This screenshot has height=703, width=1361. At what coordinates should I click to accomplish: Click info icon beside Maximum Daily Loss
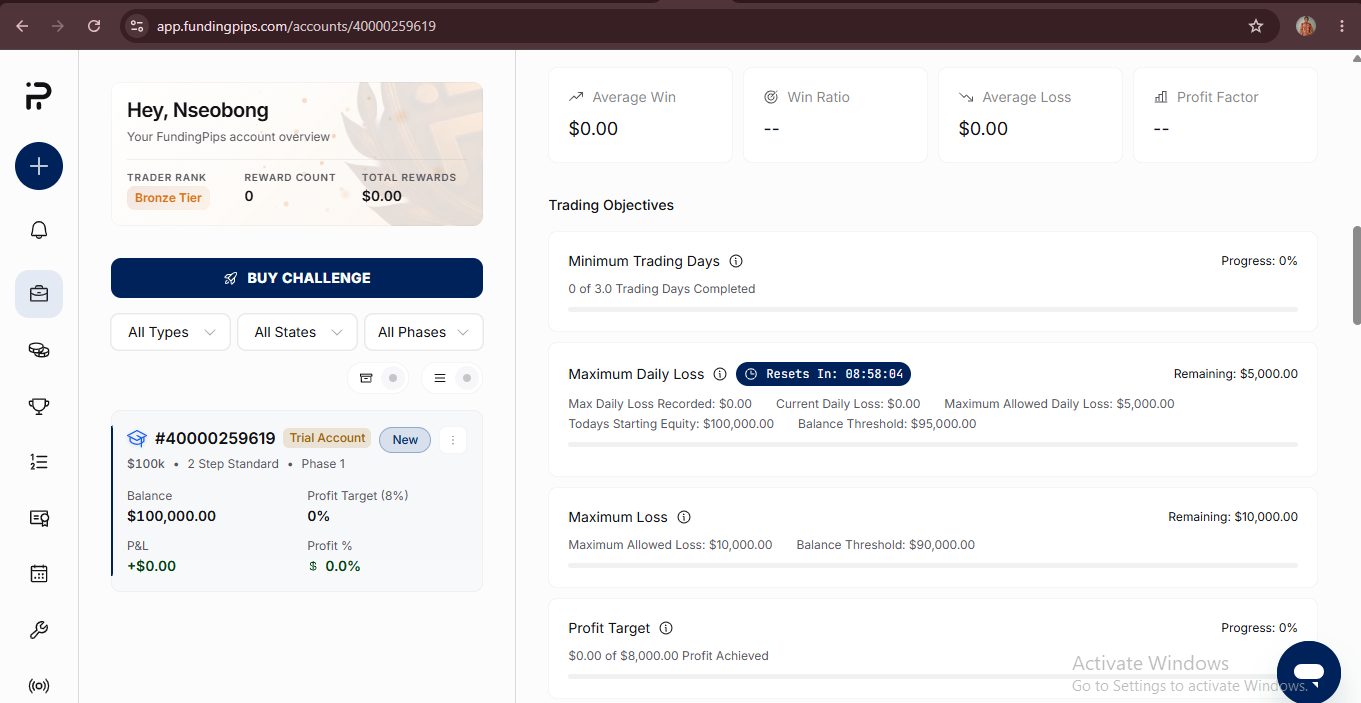[x=720, y=374]
